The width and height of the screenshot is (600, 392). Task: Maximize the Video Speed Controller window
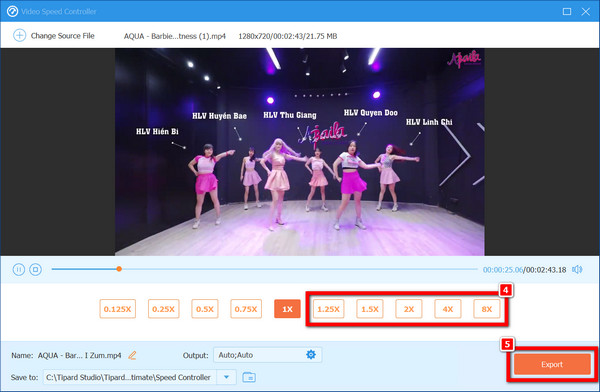pos(567,11)
